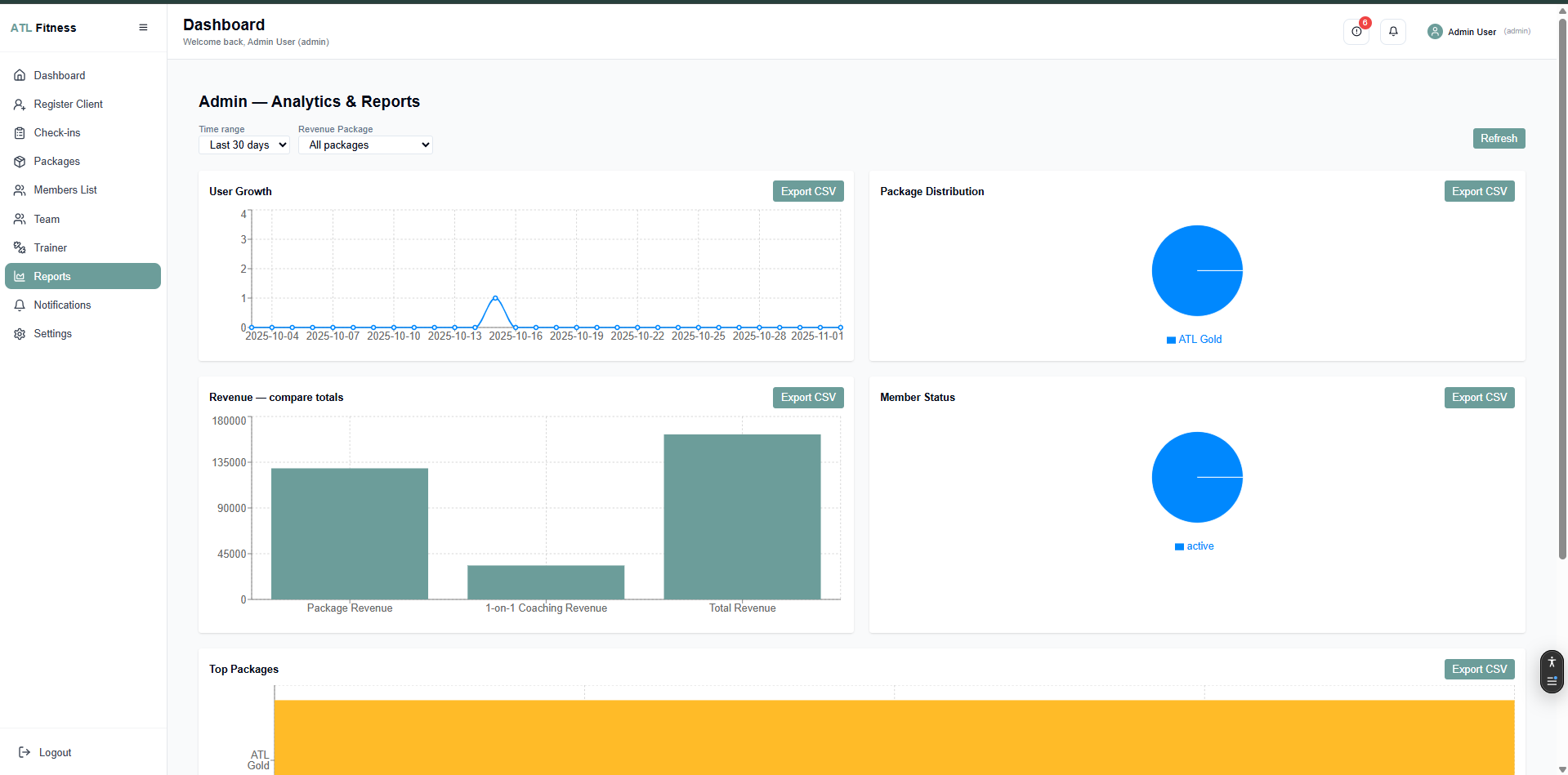Export Package Distribution as CSV
This screenshot has height=775, width=1568.
click(1479, 191)
